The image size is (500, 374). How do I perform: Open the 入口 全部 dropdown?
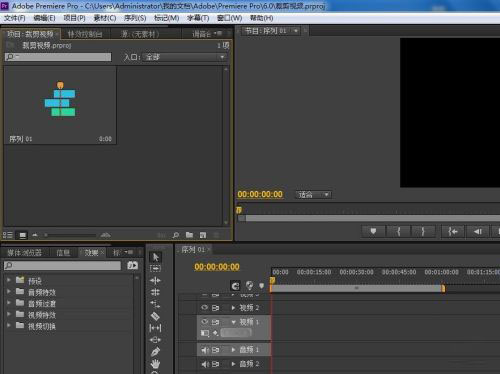pyautogui.click(x=185, y=57)
